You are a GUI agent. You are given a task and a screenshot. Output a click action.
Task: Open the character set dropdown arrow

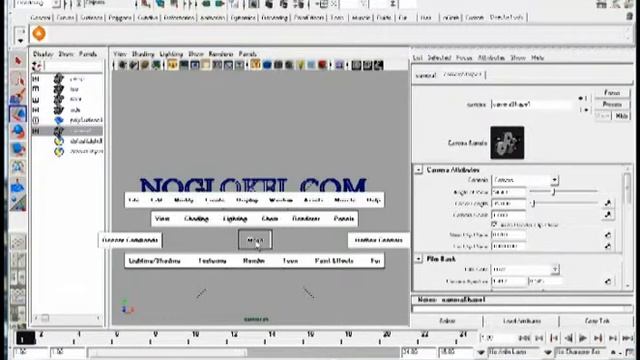pos(548,352)
